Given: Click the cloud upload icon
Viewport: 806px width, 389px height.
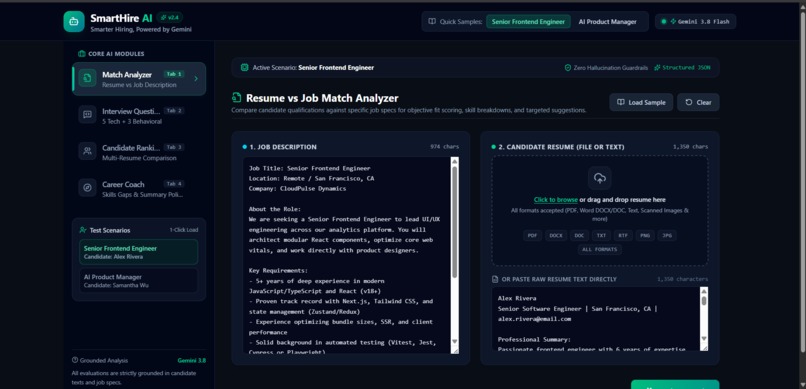Looking at the screenshot, I should [599, 178].
